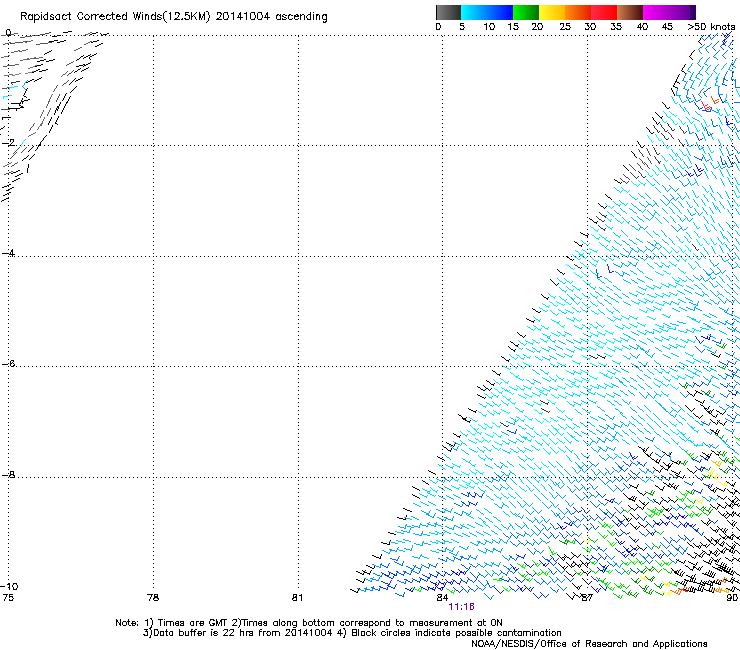Click the '>50 knots' legend label
The image size is (740, 650).
[711, 27]
